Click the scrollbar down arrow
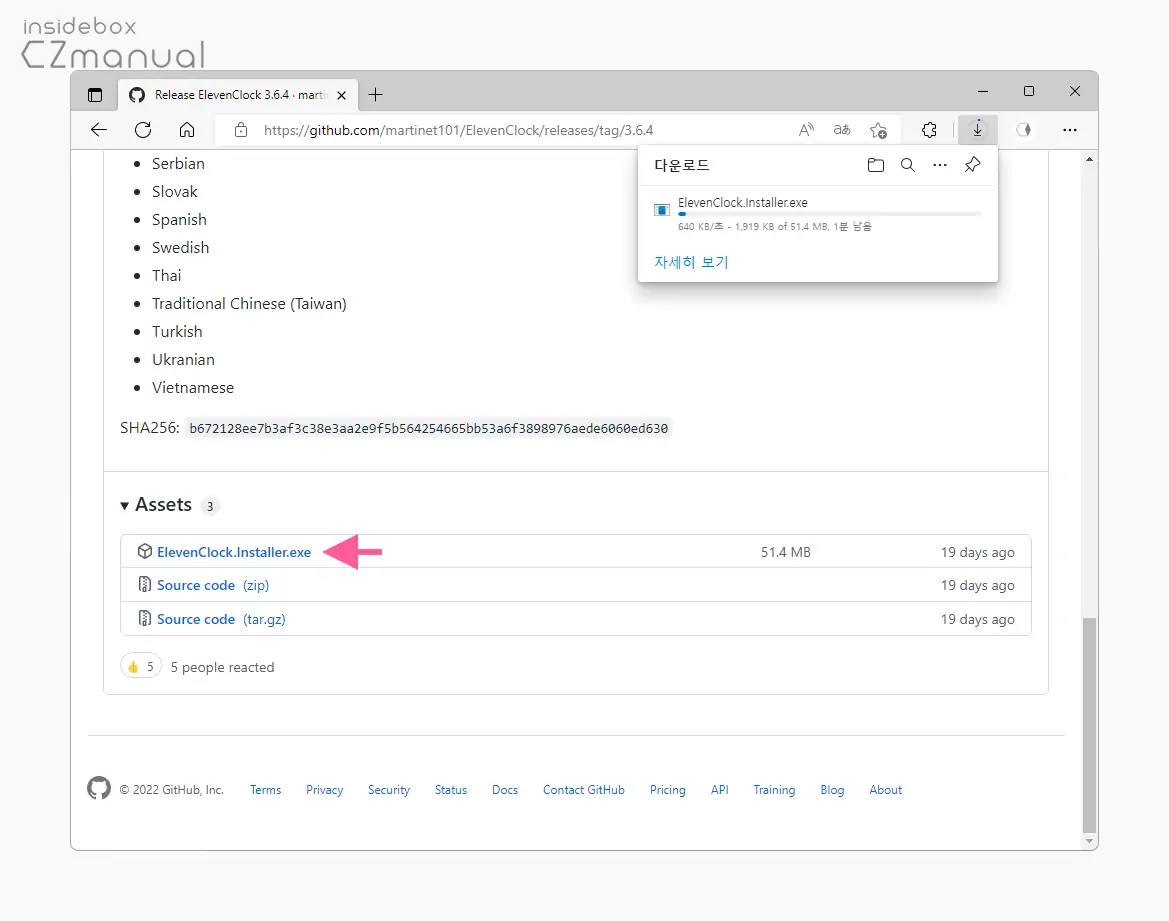The height and width of the screenshot is (921, 1169). point(1089,841)
